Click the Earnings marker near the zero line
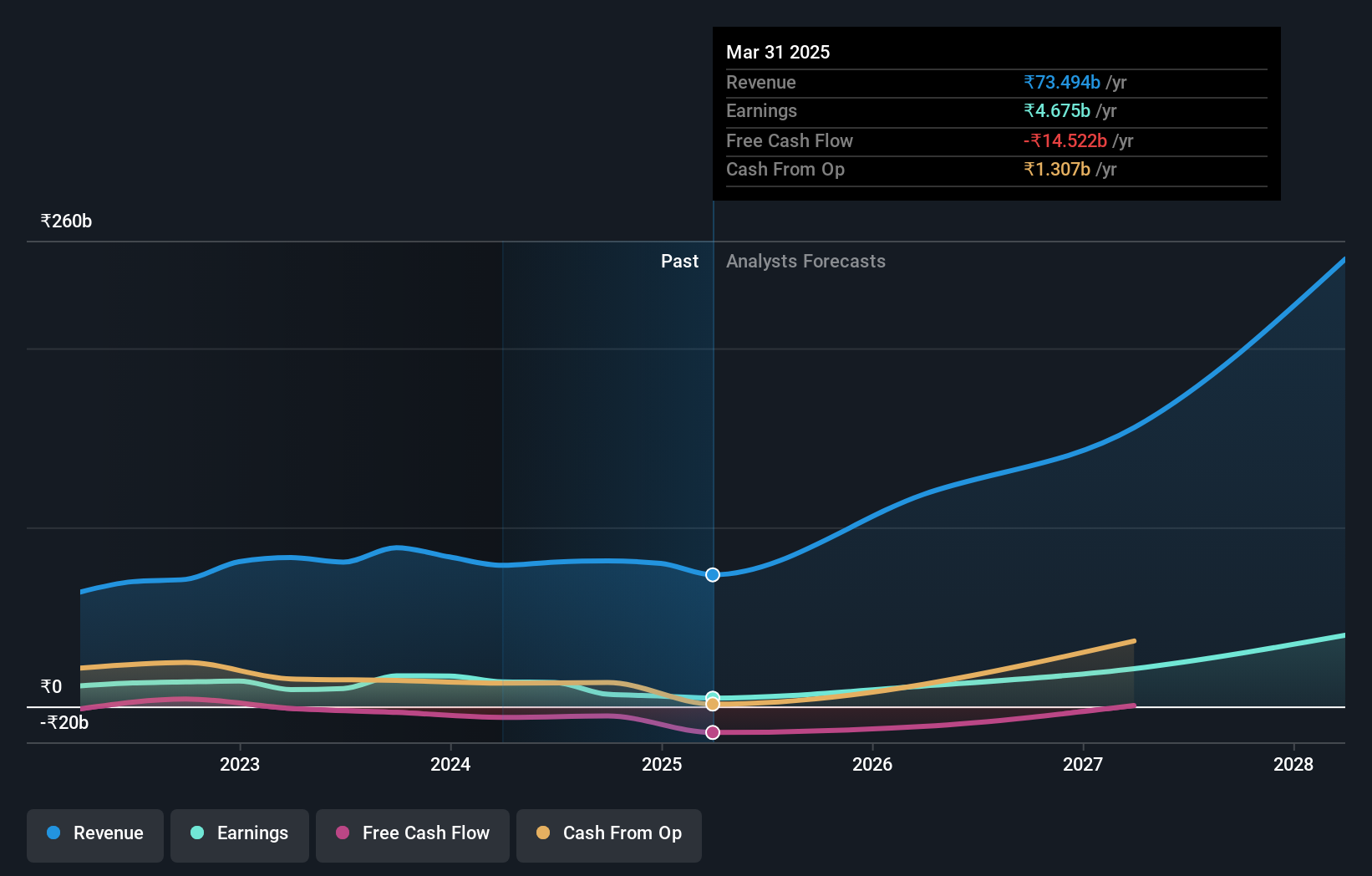 (x=712, y=696)
